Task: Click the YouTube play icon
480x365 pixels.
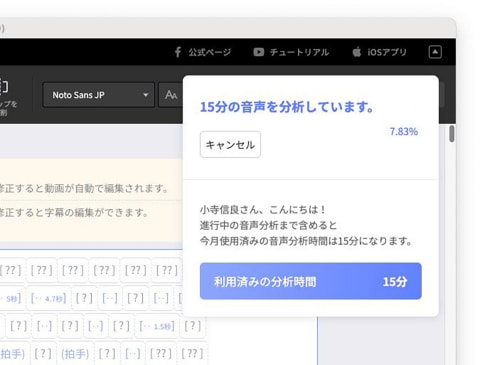Action: point(259,52)
